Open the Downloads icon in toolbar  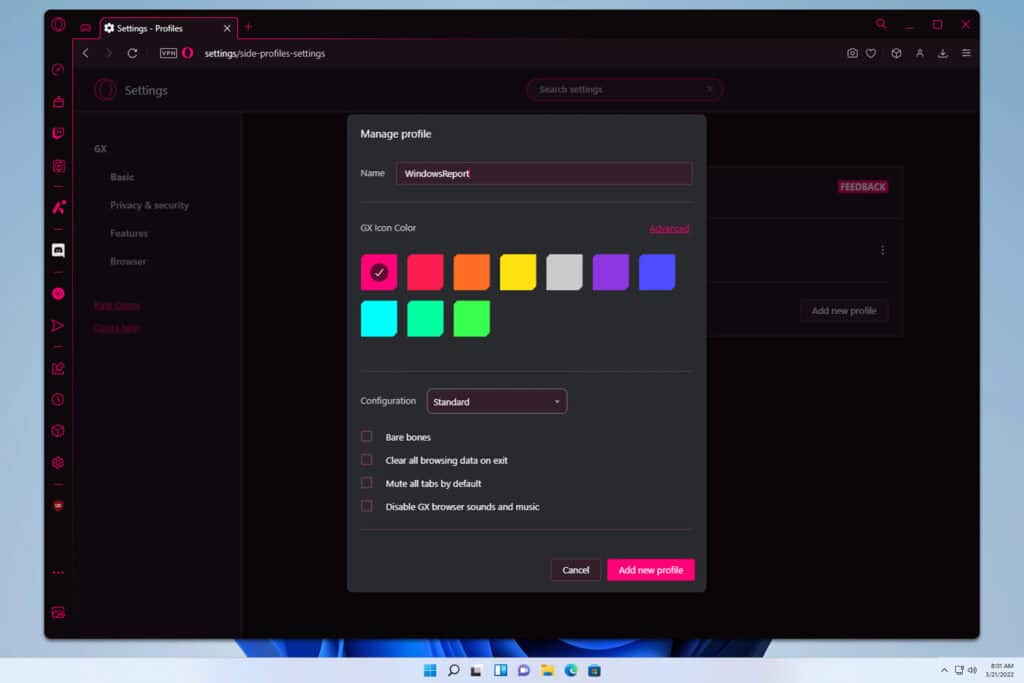(943, 54)
